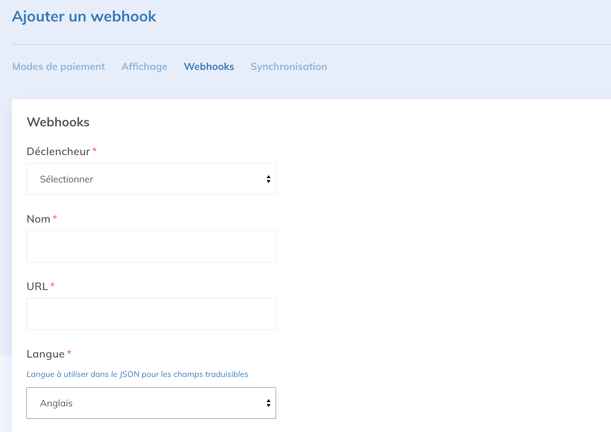Open the Déclencheur dropdown showing Sélectionner
This screenshot has height=432, width=611.
pyautogui.click(x=150, y=179)
